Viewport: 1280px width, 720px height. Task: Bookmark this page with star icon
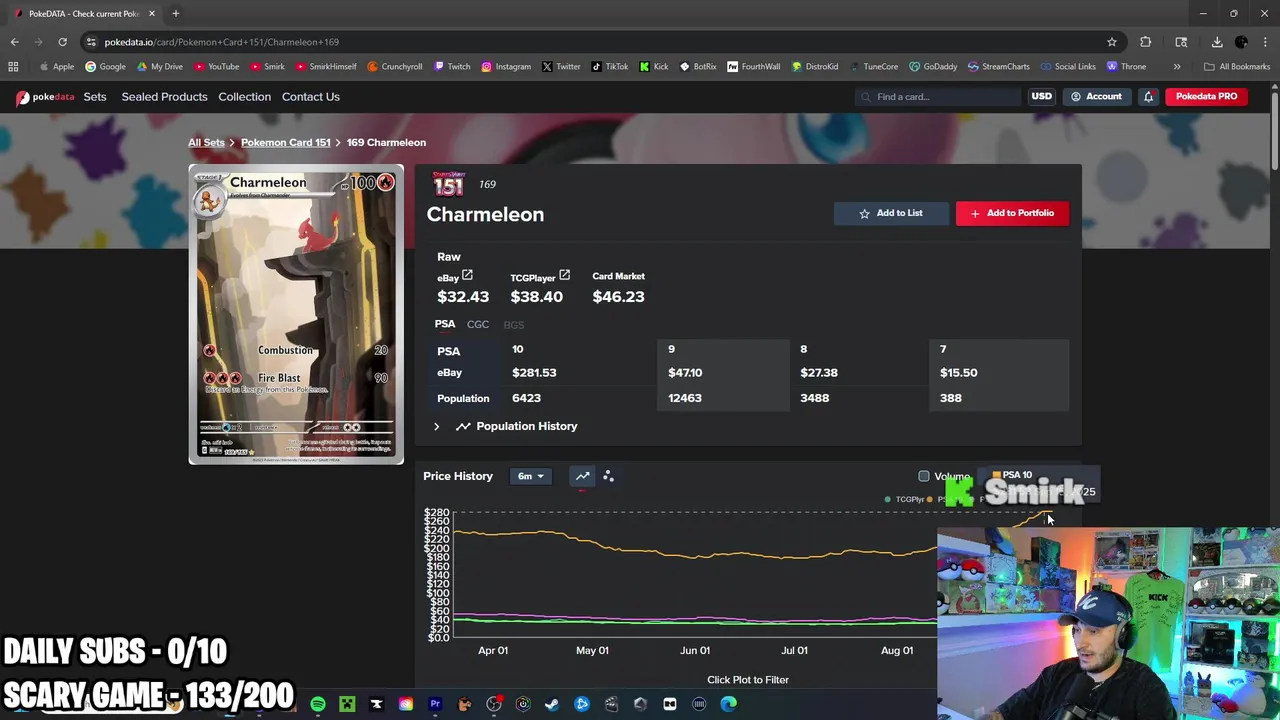(x=1111, y=42)
